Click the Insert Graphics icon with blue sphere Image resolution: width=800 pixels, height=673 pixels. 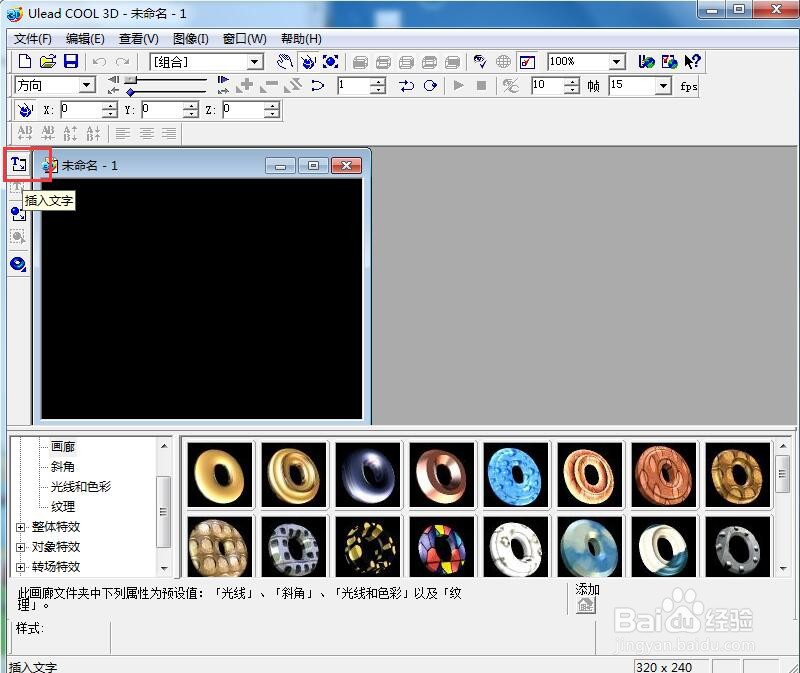click(18, 214)
